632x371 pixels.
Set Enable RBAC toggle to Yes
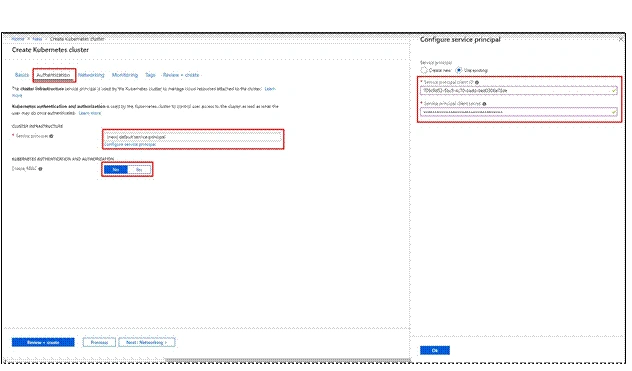click(x=139, y=170)
